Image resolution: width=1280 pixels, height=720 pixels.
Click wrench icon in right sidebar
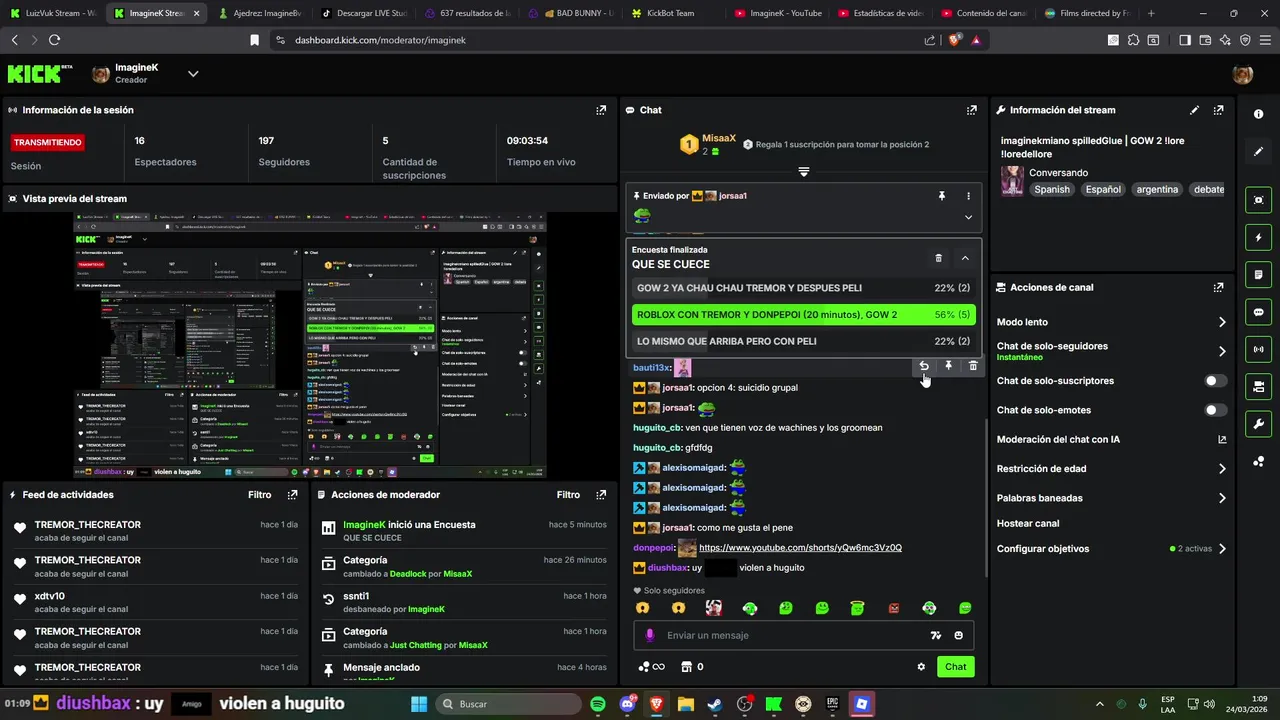coord(1258,423)
